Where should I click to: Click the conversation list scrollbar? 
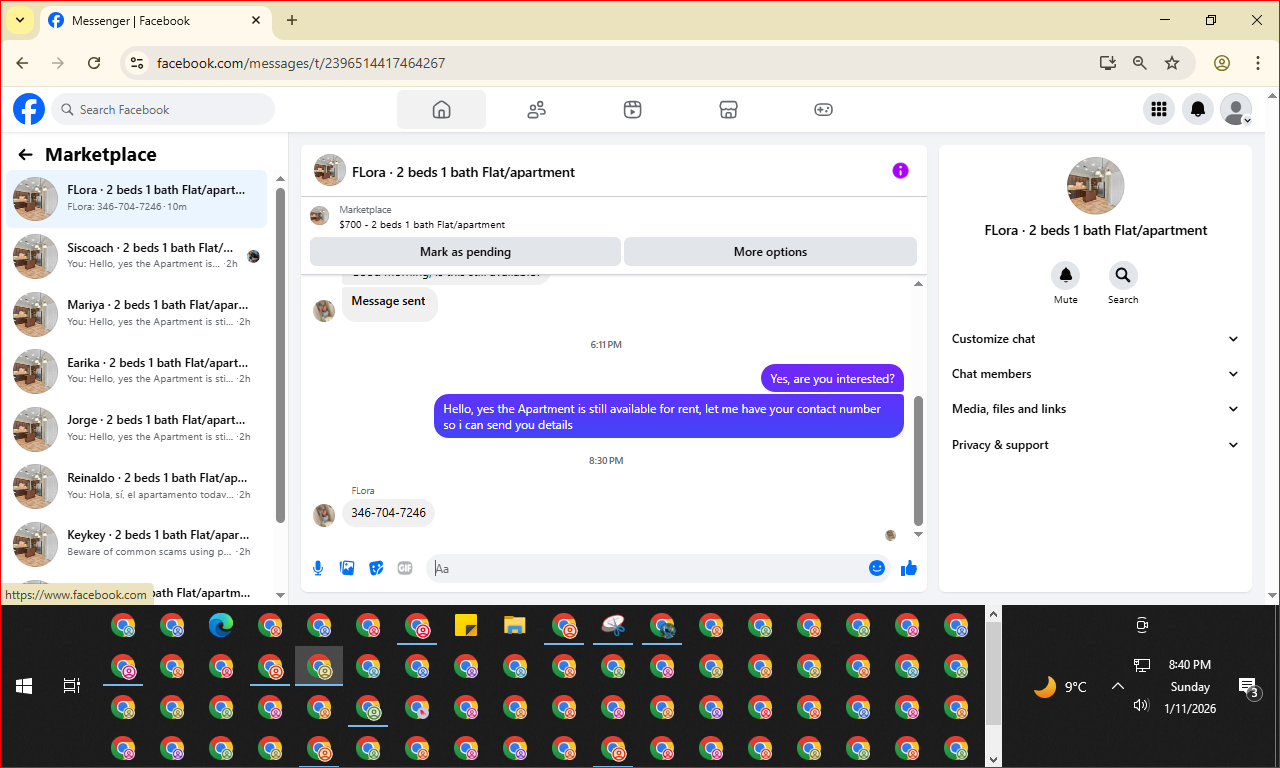280,355
